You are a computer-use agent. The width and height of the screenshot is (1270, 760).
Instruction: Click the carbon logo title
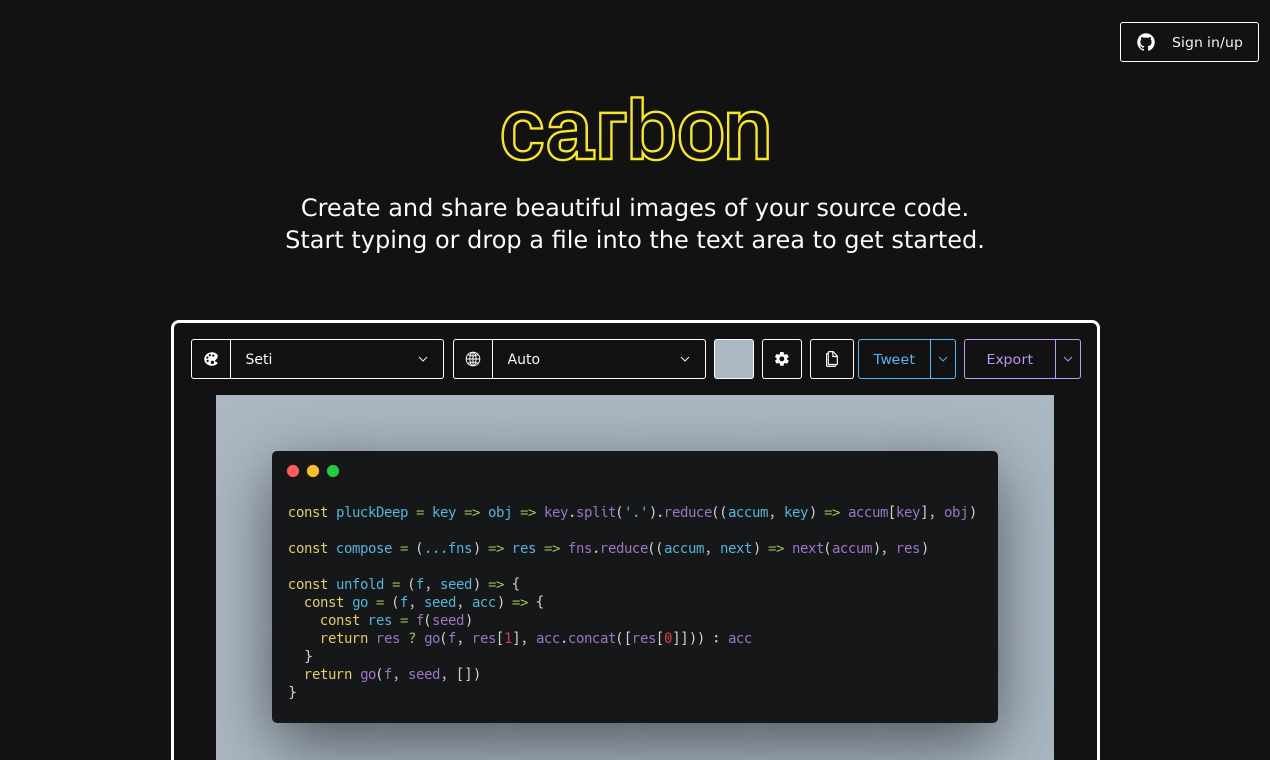click(x=635, y=131)
